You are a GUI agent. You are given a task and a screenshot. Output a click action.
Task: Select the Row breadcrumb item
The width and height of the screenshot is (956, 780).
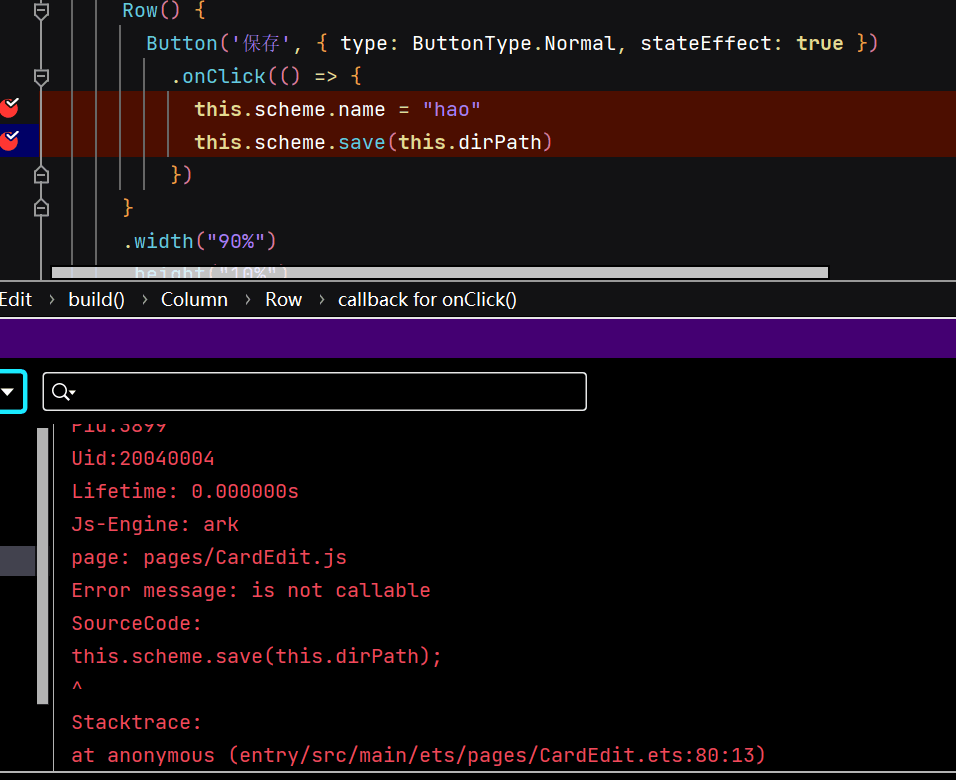click(x=284, y=299)
